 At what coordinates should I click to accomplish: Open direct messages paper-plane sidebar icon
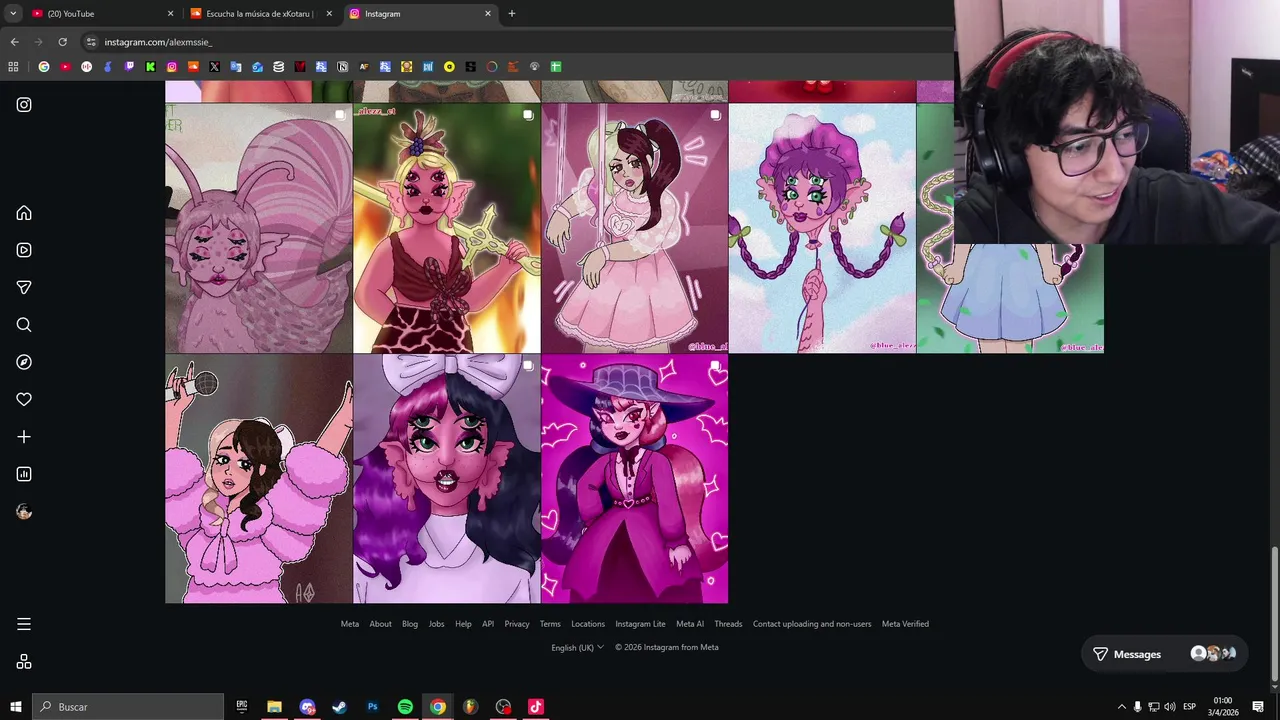tap(24, 287)
